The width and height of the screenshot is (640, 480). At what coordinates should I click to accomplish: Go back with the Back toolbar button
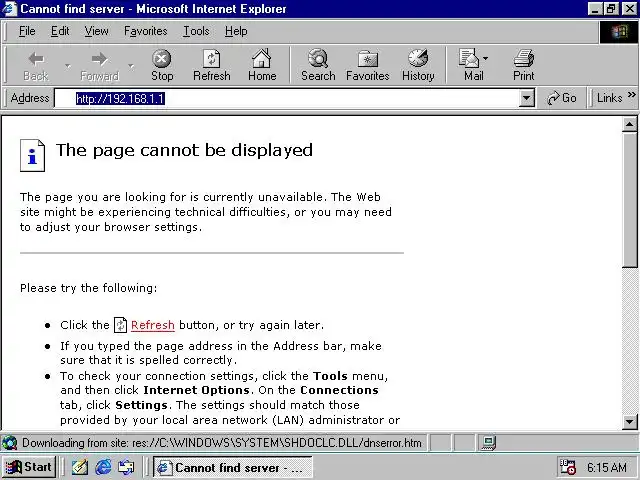[x=36, y=65]
